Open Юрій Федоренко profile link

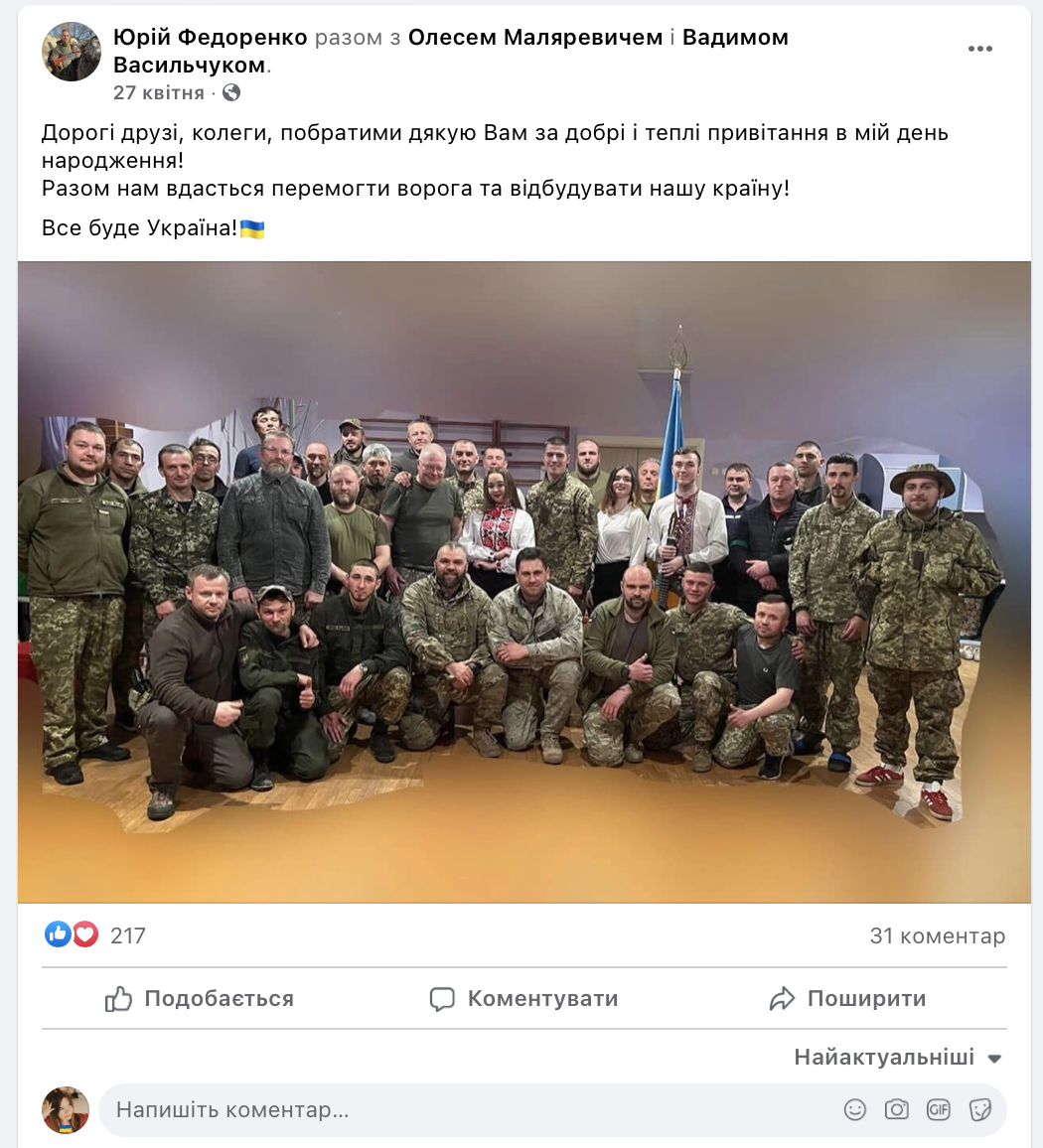pyautogui.click(x=211, y=38)
